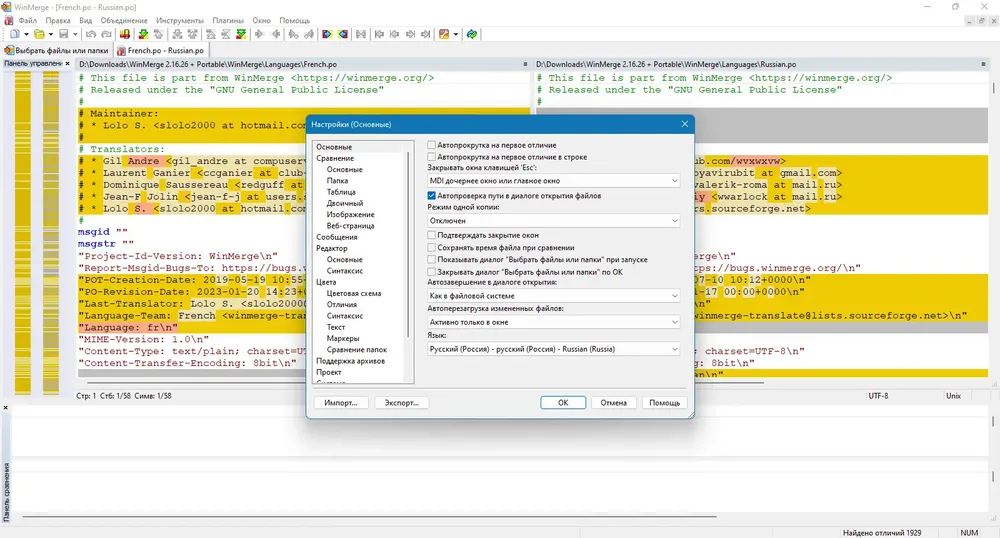The height and width of the screenshot is (538, 1000).
Task: Confirm settings with OK button
Action: [563, 403]
